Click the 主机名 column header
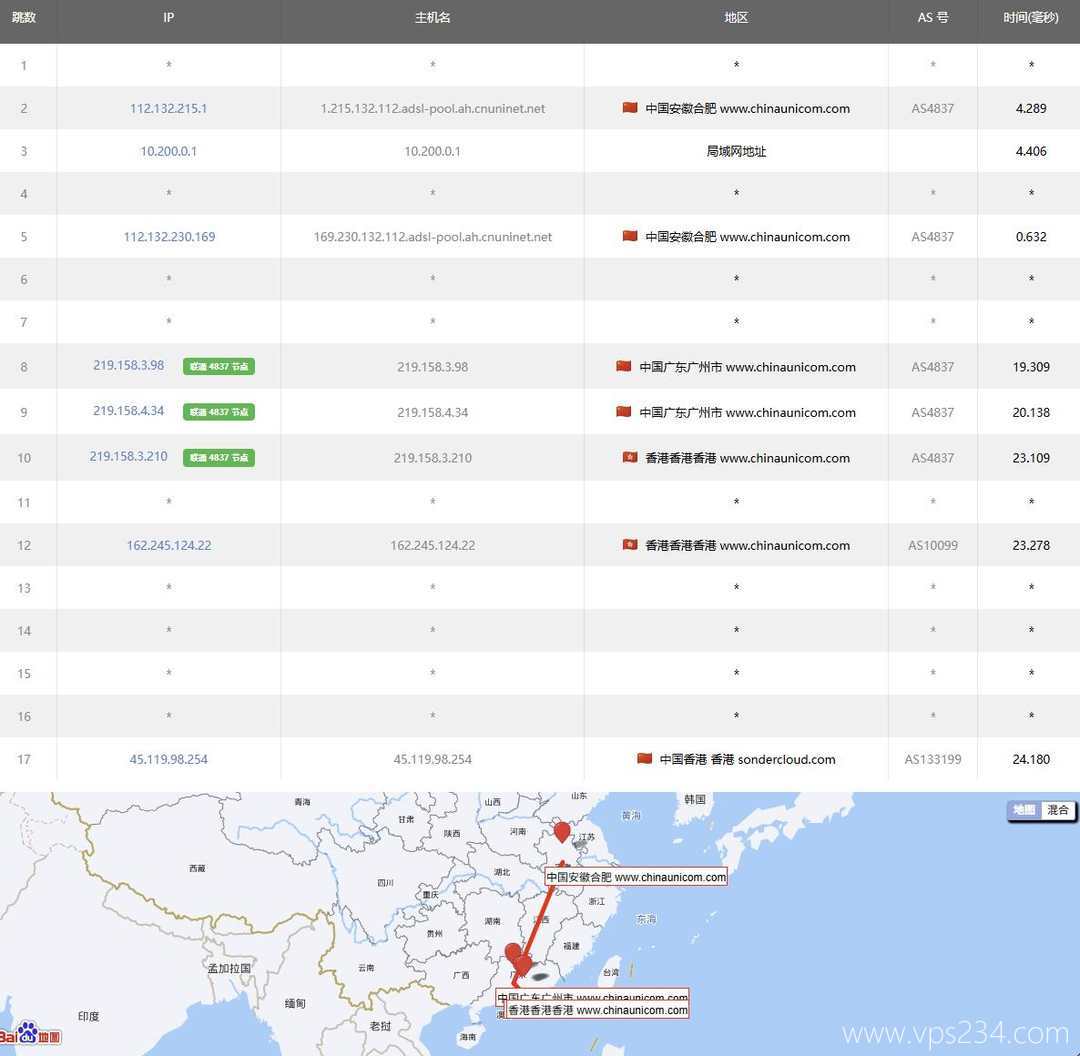The height and width of the screenshot is (1056, 1080). click(432, 18)
